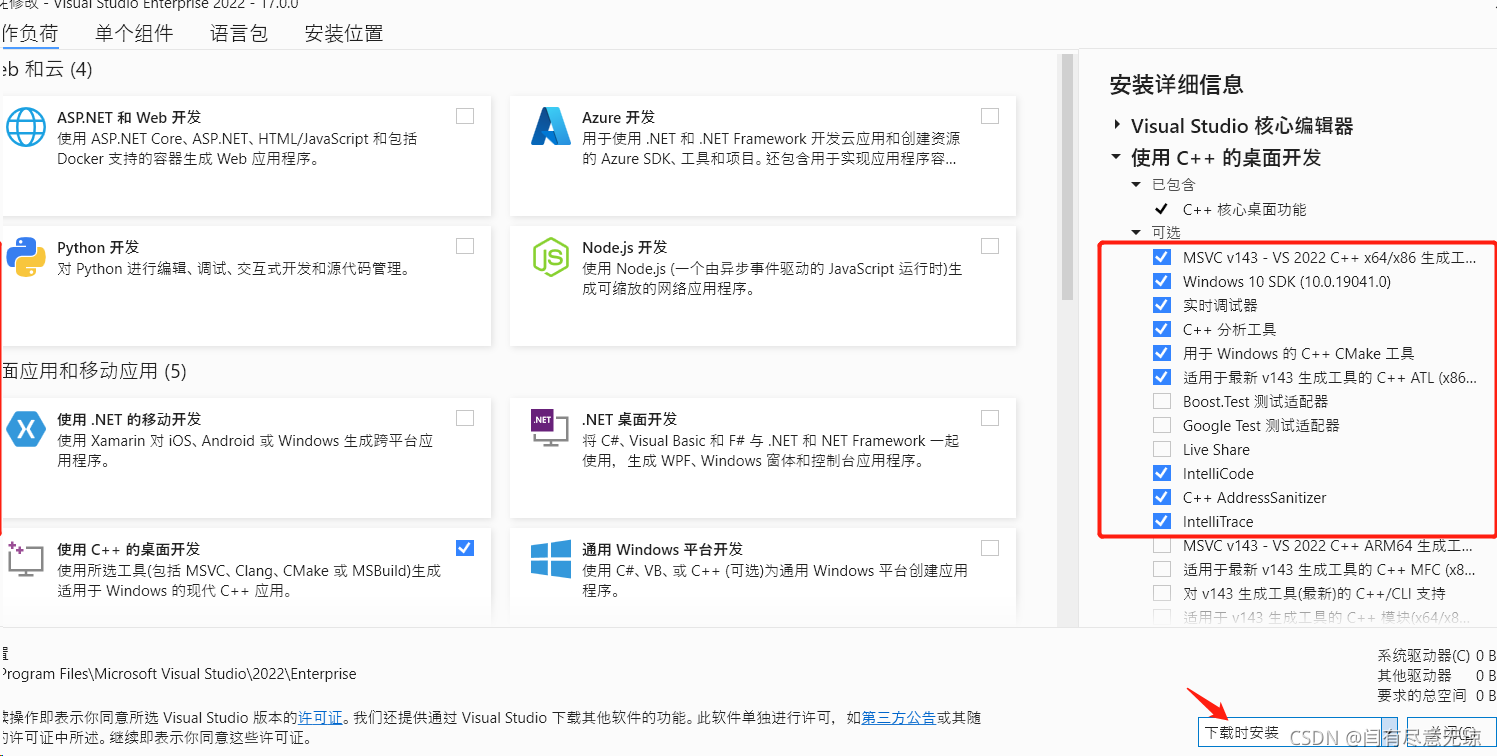1497x756 pixels.
Task: Open the 许可证 link
Action: [x=321, y=718]
